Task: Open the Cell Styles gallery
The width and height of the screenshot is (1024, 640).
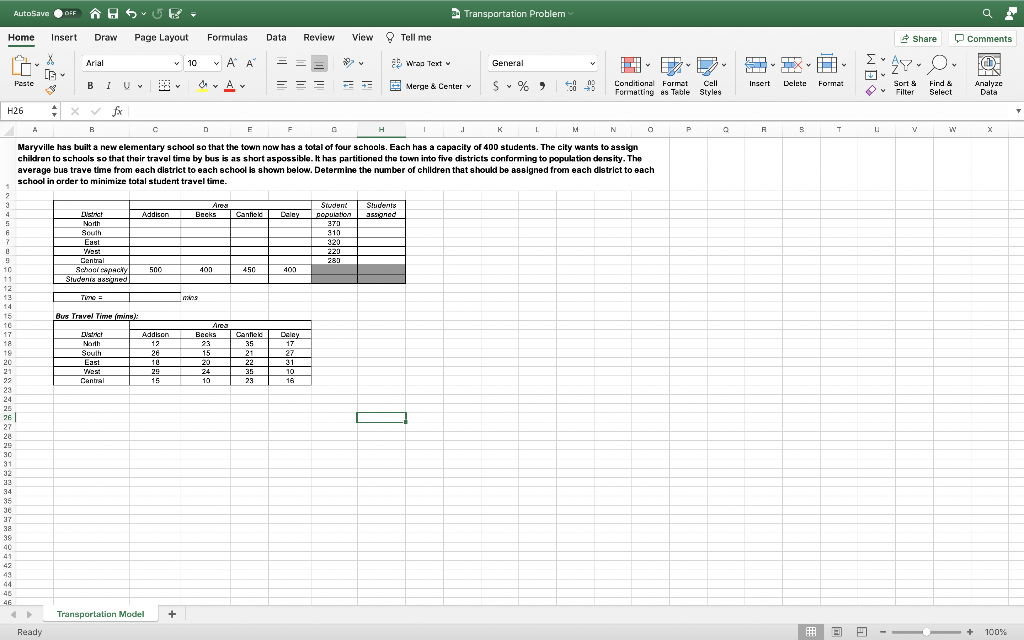Action: point(711,76)
